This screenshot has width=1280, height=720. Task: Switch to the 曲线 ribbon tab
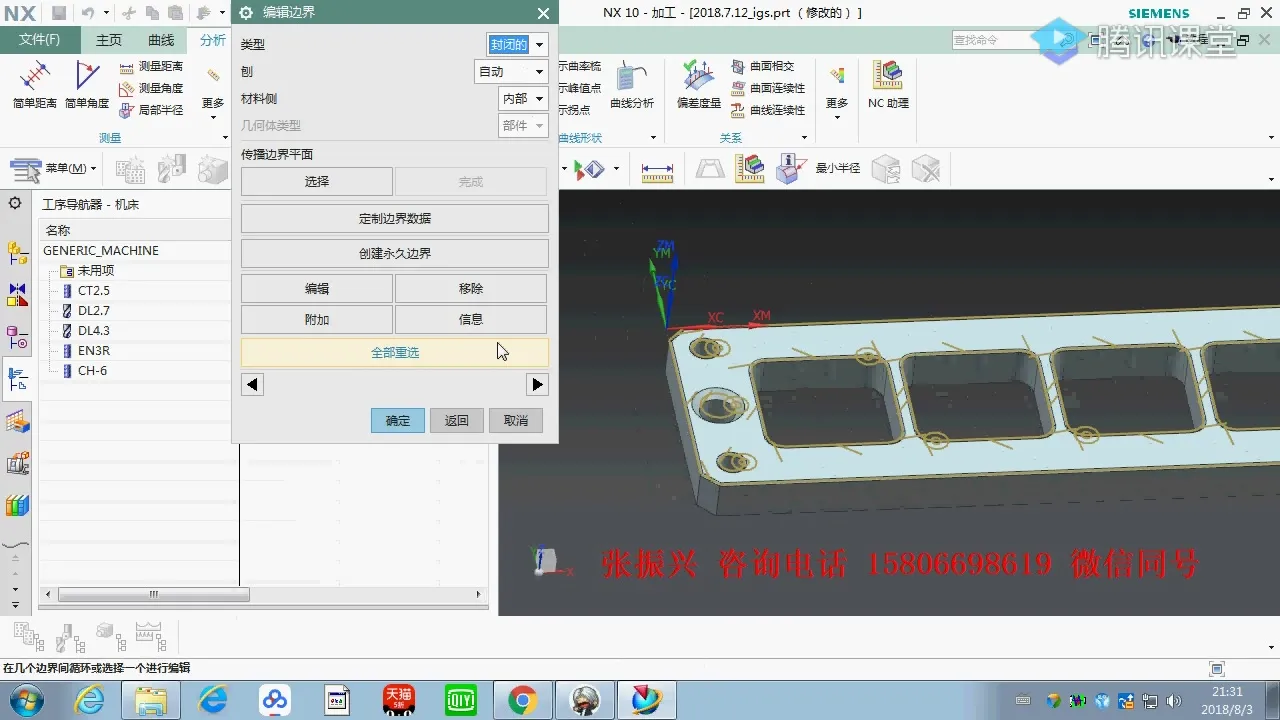159,40
